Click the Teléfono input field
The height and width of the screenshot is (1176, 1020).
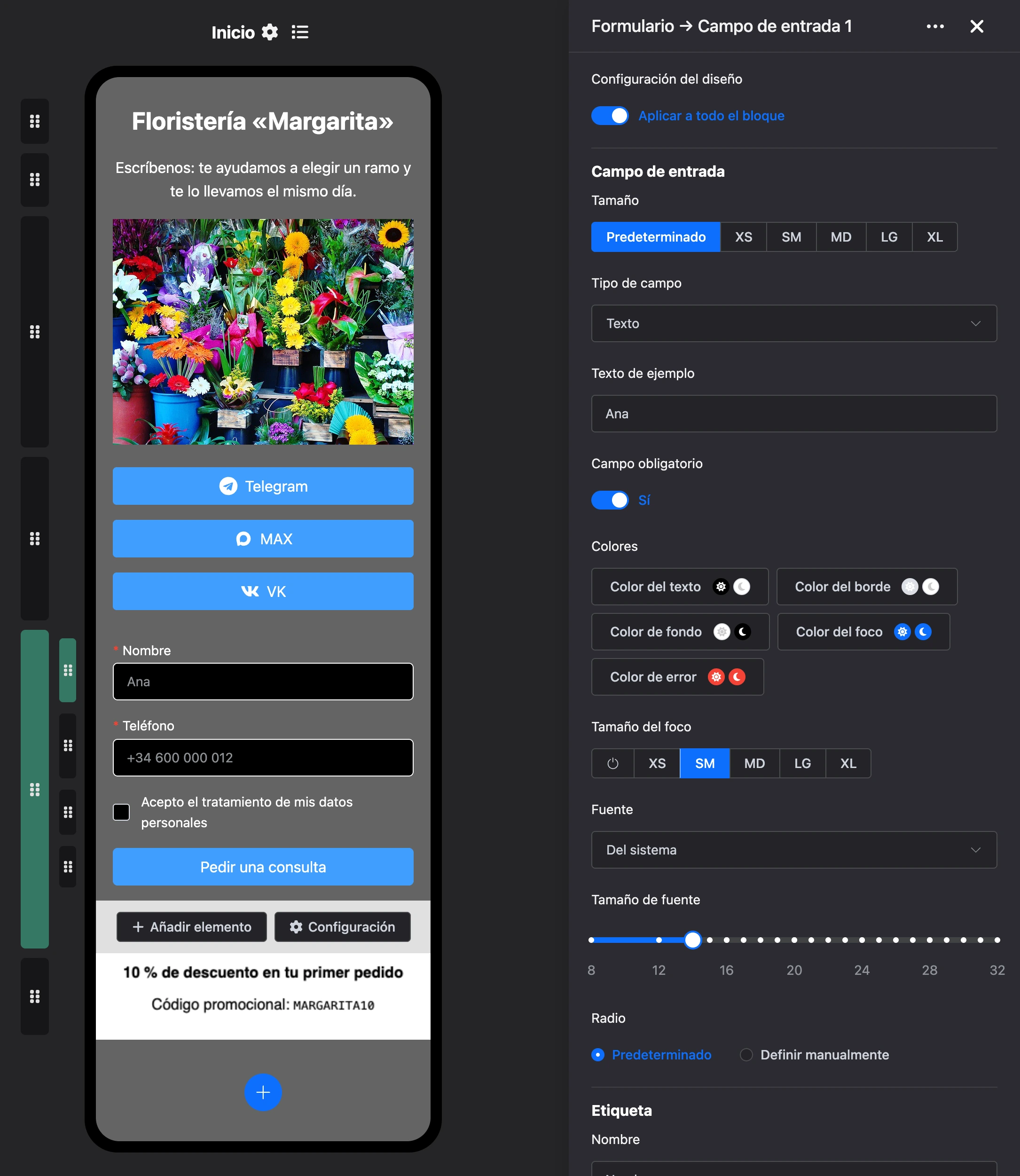click(263, 758)
